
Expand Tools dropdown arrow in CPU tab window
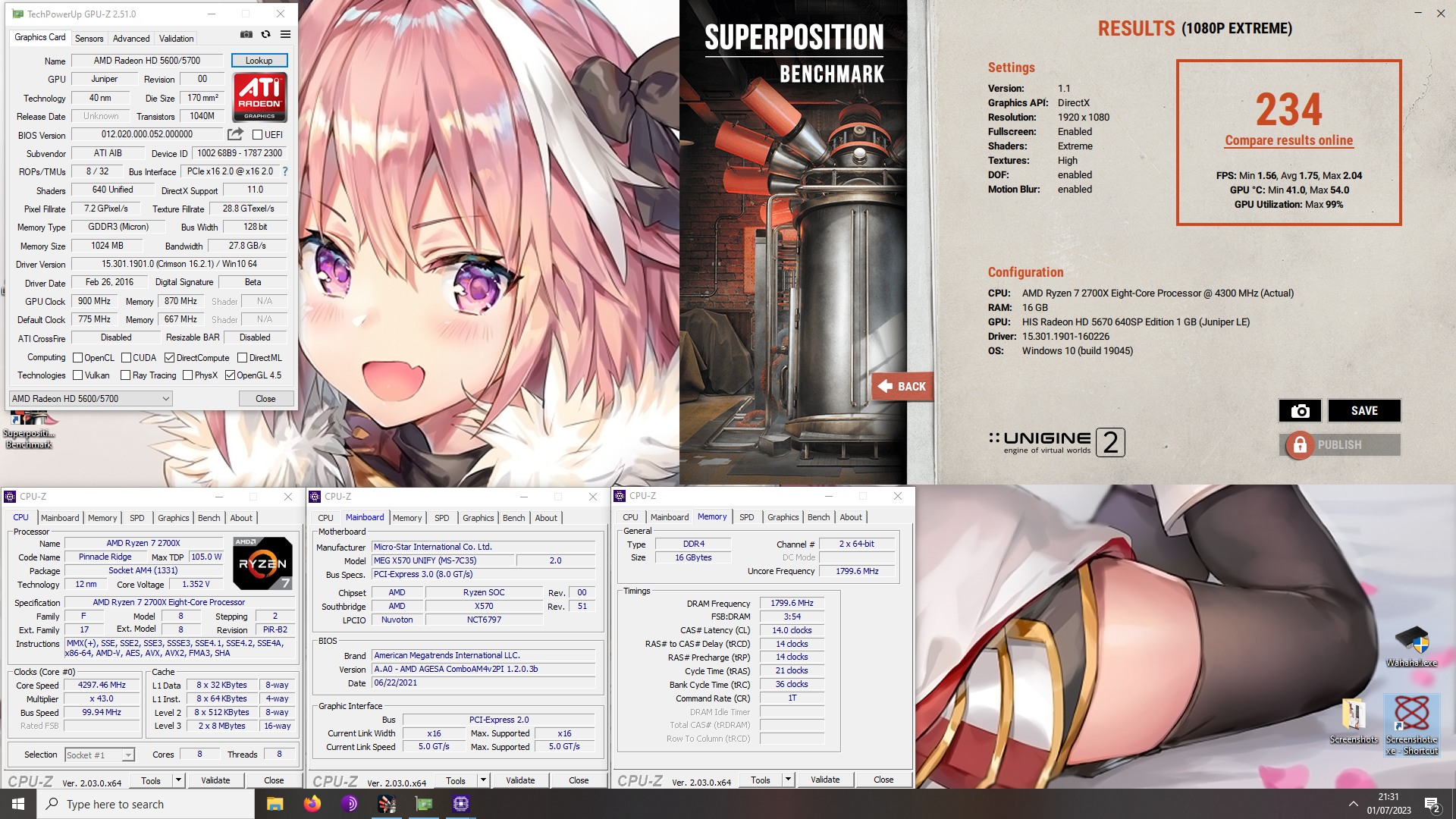[178, 780]
